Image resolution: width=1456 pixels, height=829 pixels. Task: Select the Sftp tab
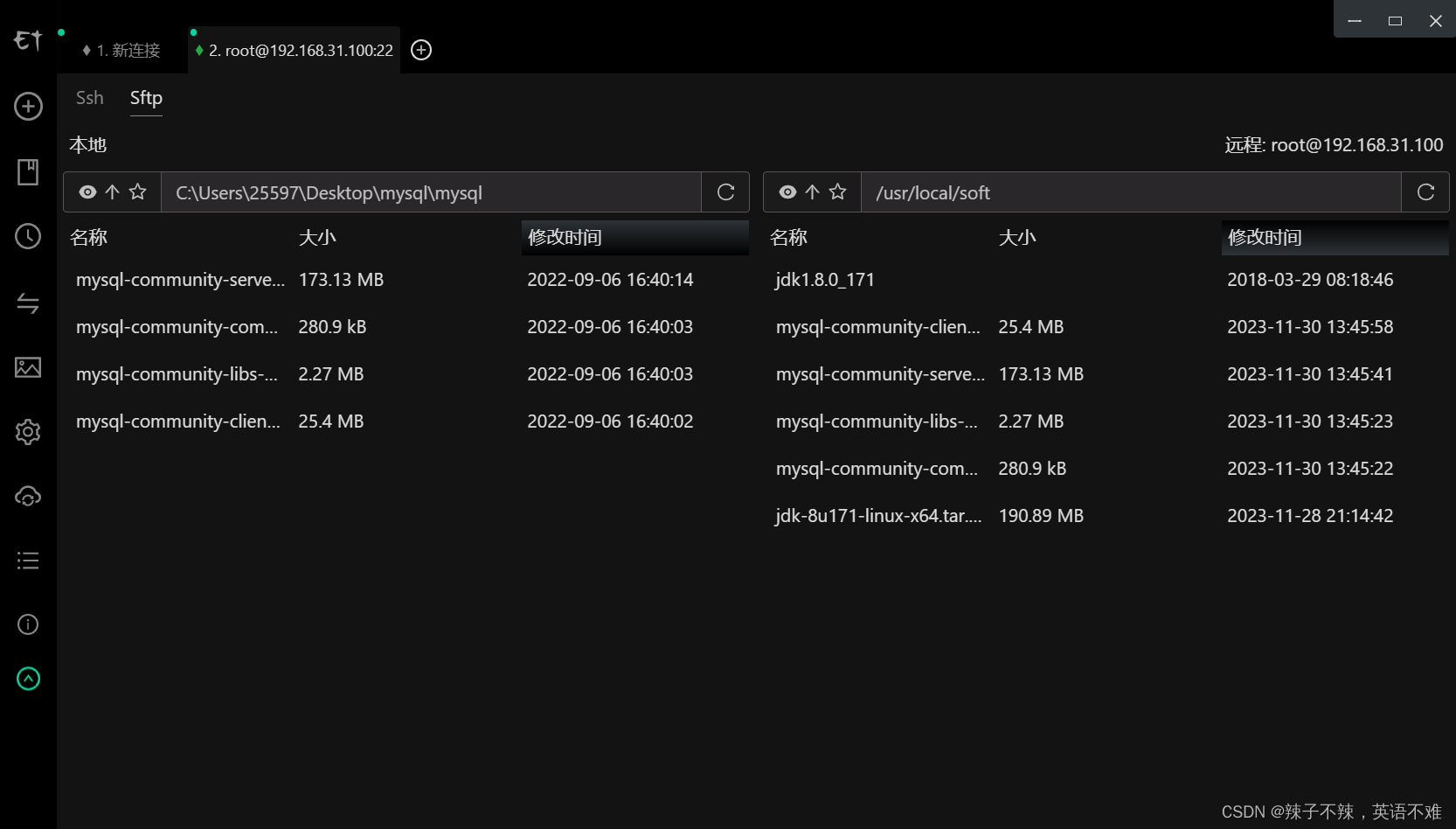[x=146, y=98]
